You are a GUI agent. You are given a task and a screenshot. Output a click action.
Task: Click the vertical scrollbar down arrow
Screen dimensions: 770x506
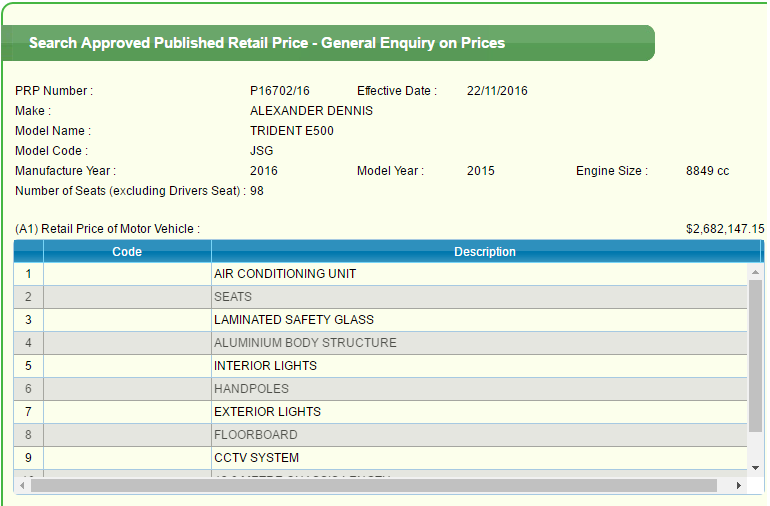click(x=755, y=467)
